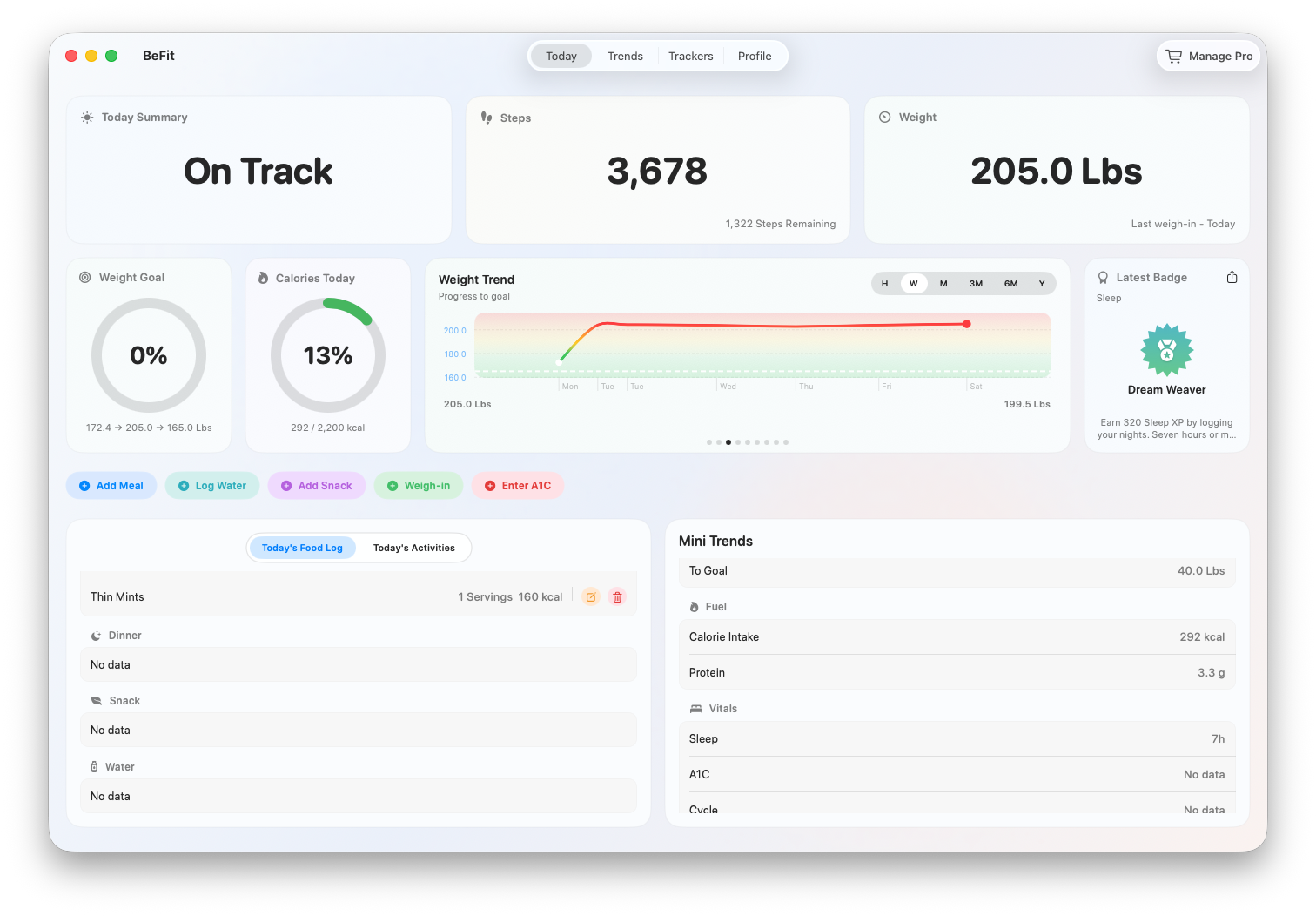Image resolution: width=1316 pixels, height=916 pixels.
Task: Click the Protein 3.3 g row
Action: pyautogui.click(x=957, y=673)
